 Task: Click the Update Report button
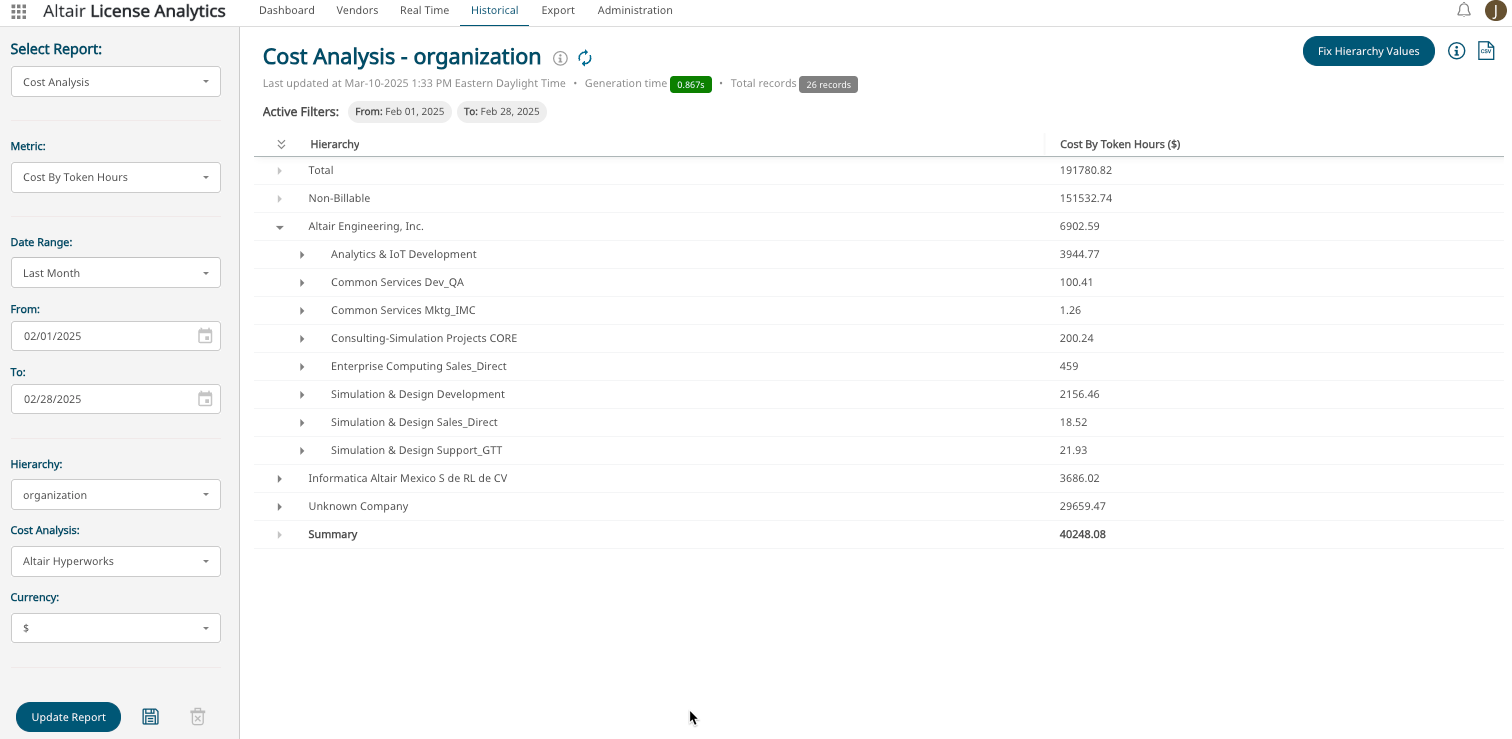[68, 717]
